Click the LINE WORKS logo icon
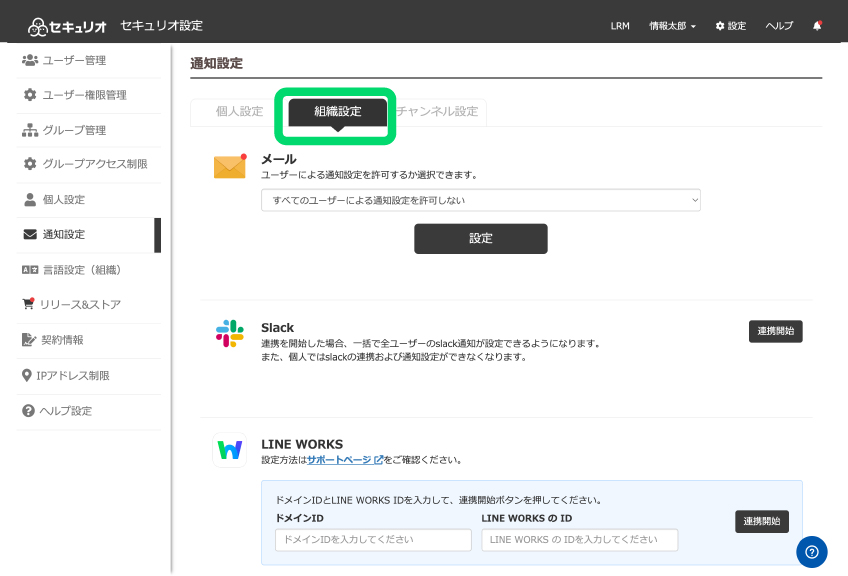 pyautogui.click(x=229, y=451)
